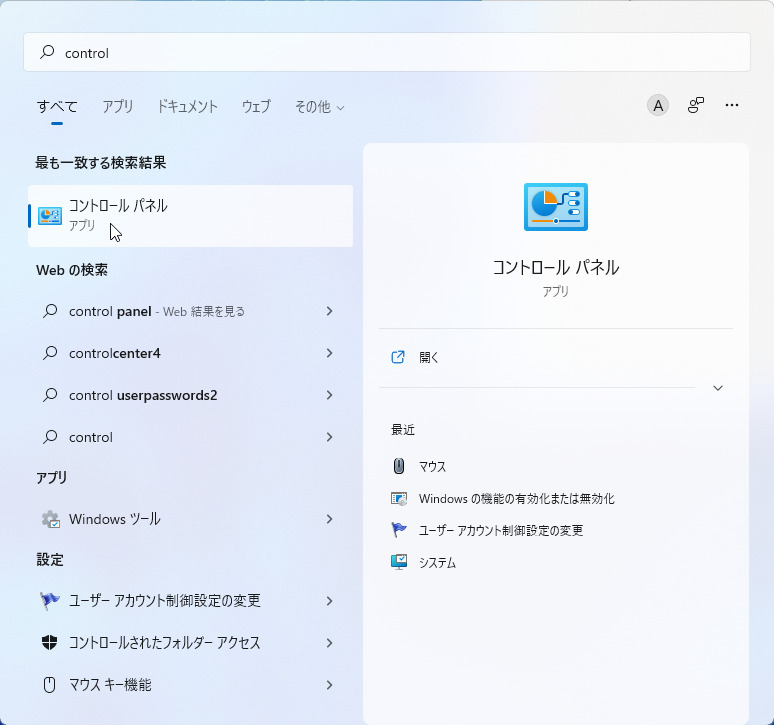This screenshot has width=774, height=725.
Task: Open コントロールされたフォルダー アクセス setting
Action: [x=191, y=643]
